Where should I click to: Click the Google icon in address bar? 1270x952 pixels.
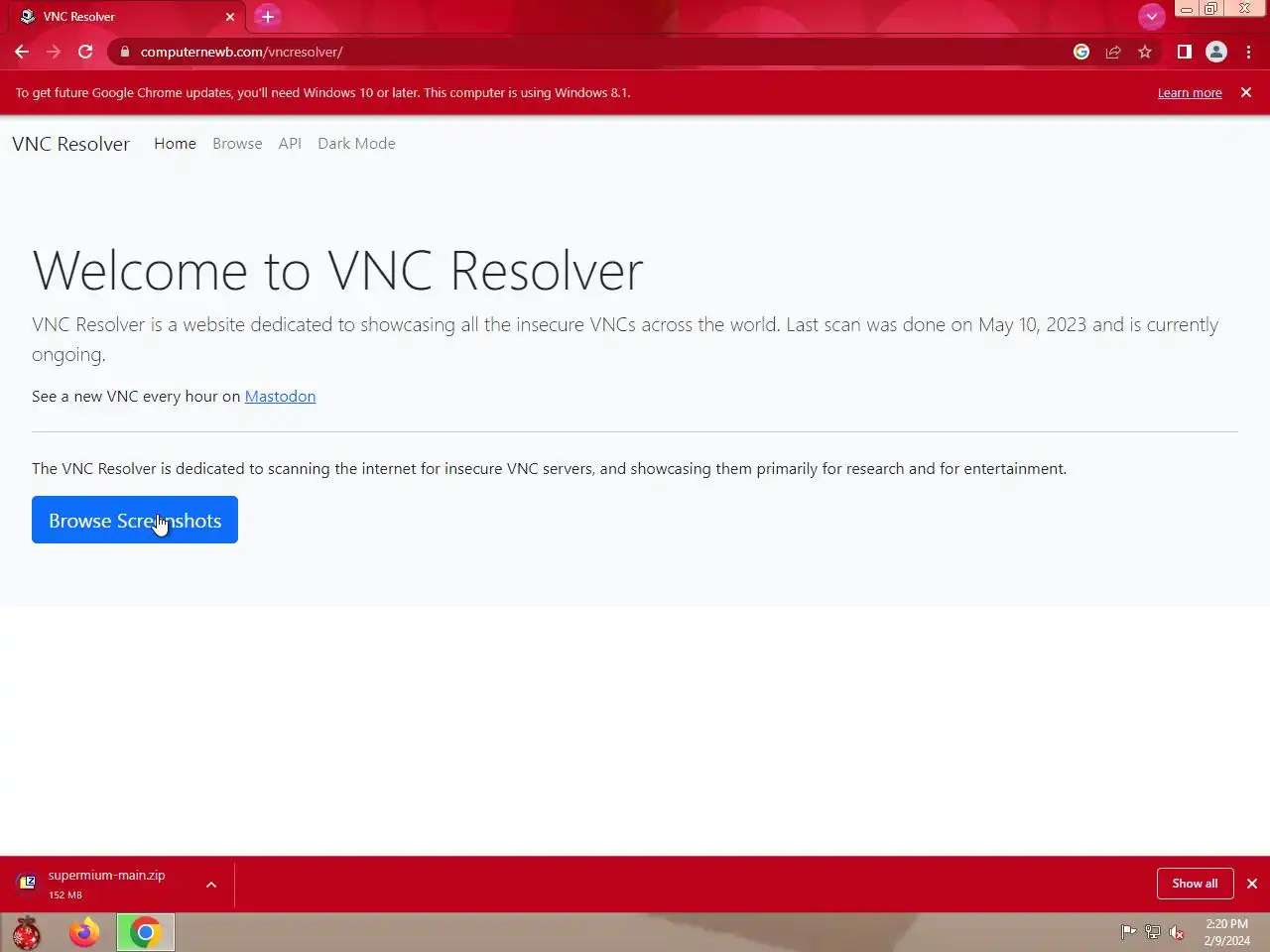pos(1081,52)
